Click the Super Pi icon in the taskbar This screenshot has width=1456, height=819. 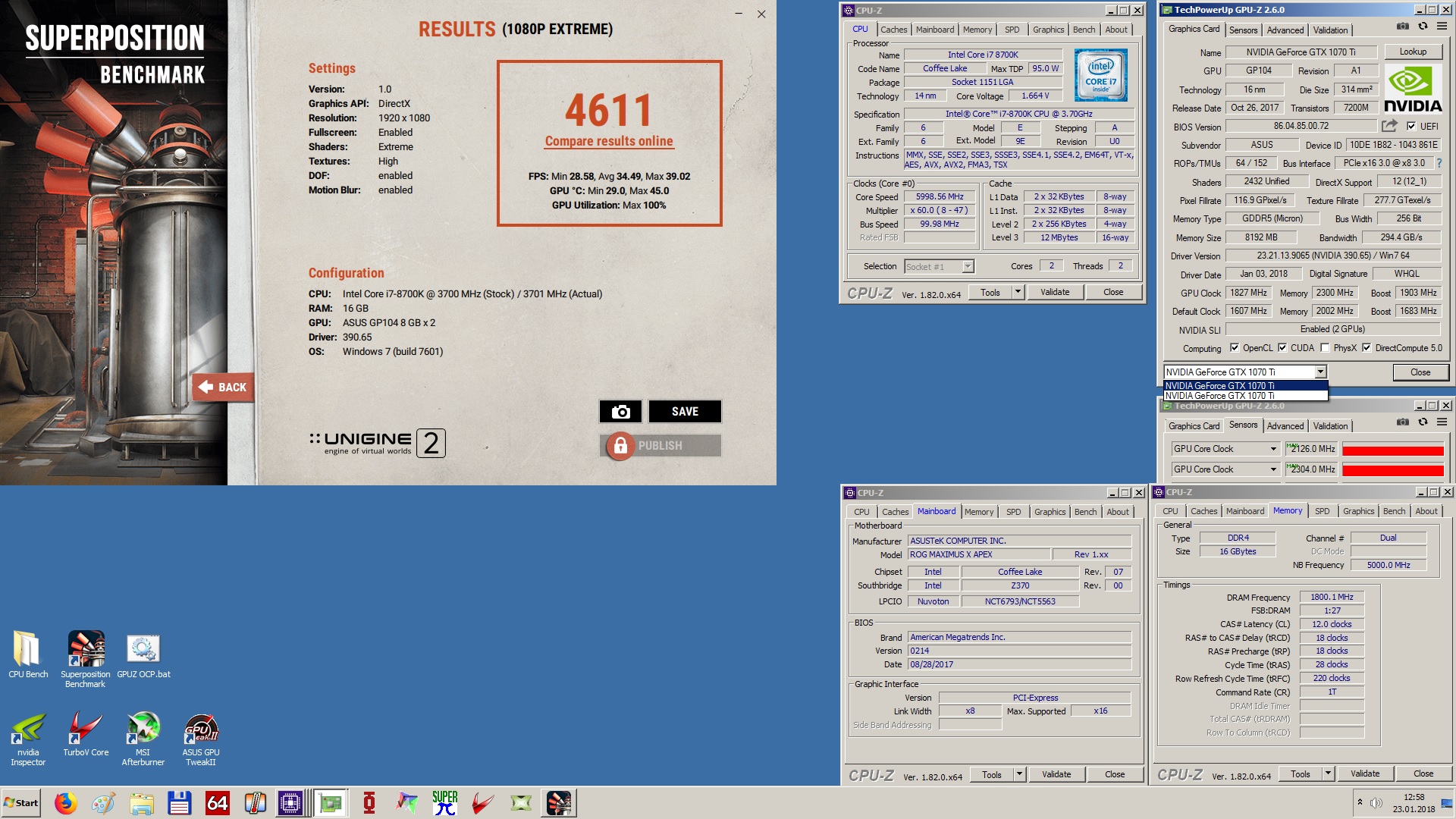[x=445, y=802]
